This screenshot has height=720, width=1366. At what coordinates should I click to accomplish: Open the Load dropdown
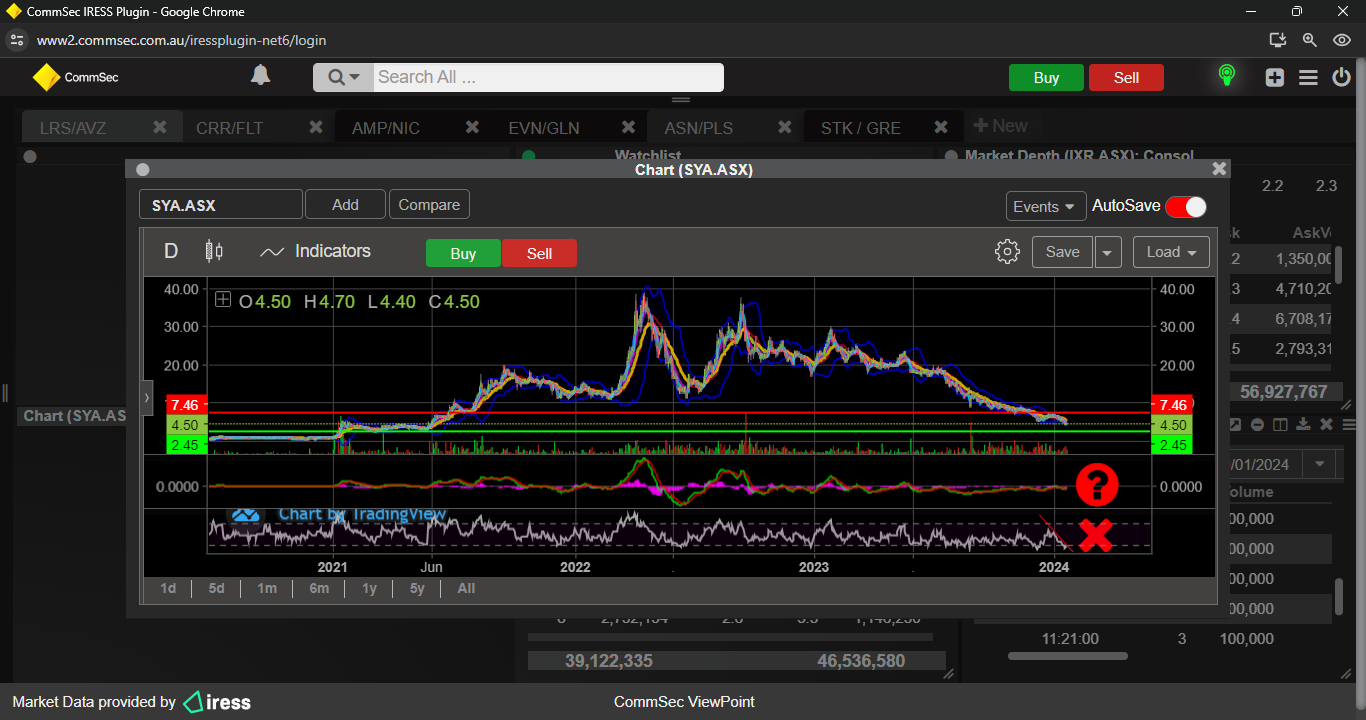coord(1171,252)
